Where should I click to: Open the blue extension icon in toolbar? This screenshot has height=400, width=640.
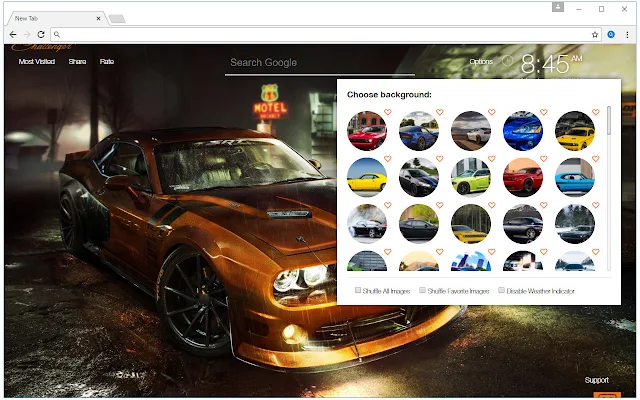611,35
